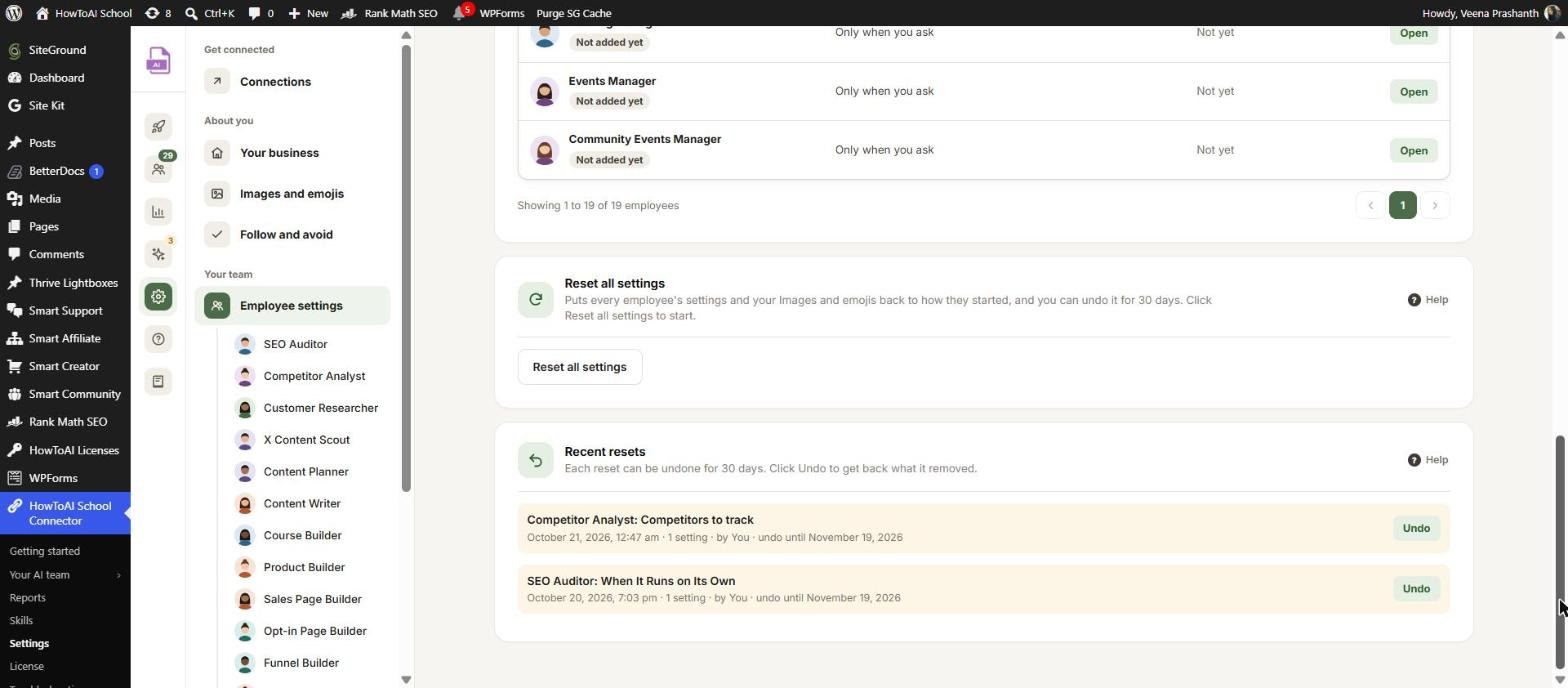Image resolution: width=1568 pixels, height=688 pixels.
Task: Open the HowToAI School site link
Action: coord(83,13)
